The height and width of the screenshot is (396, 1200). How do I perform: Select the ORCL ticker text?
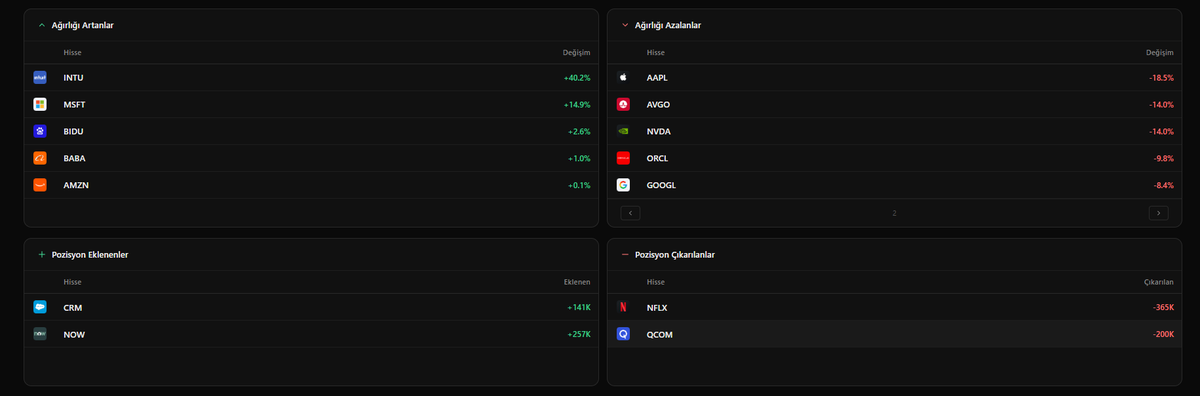point(657,158)
